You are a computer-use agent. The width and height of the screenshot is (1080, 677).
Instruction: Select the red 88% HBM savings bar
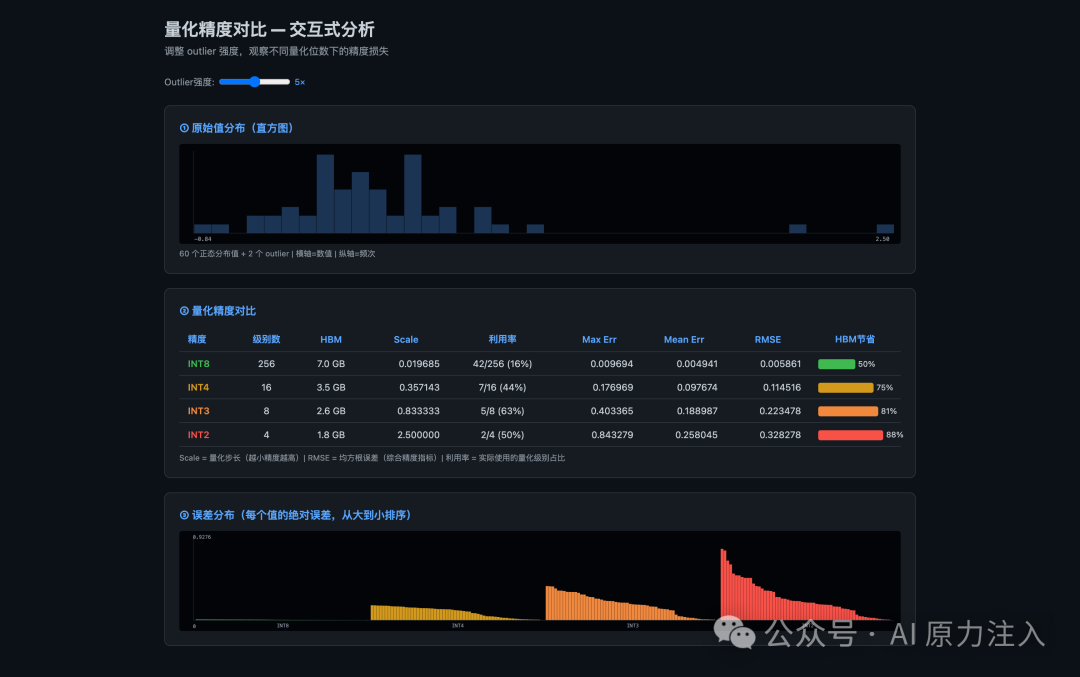click(851, 435)
